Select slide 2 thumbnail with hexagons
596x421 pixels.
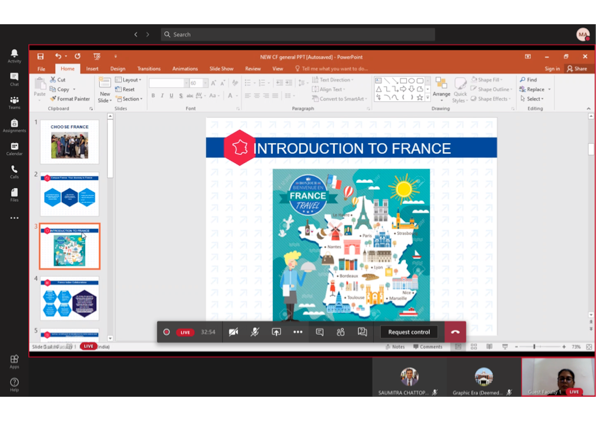[70, 194]
